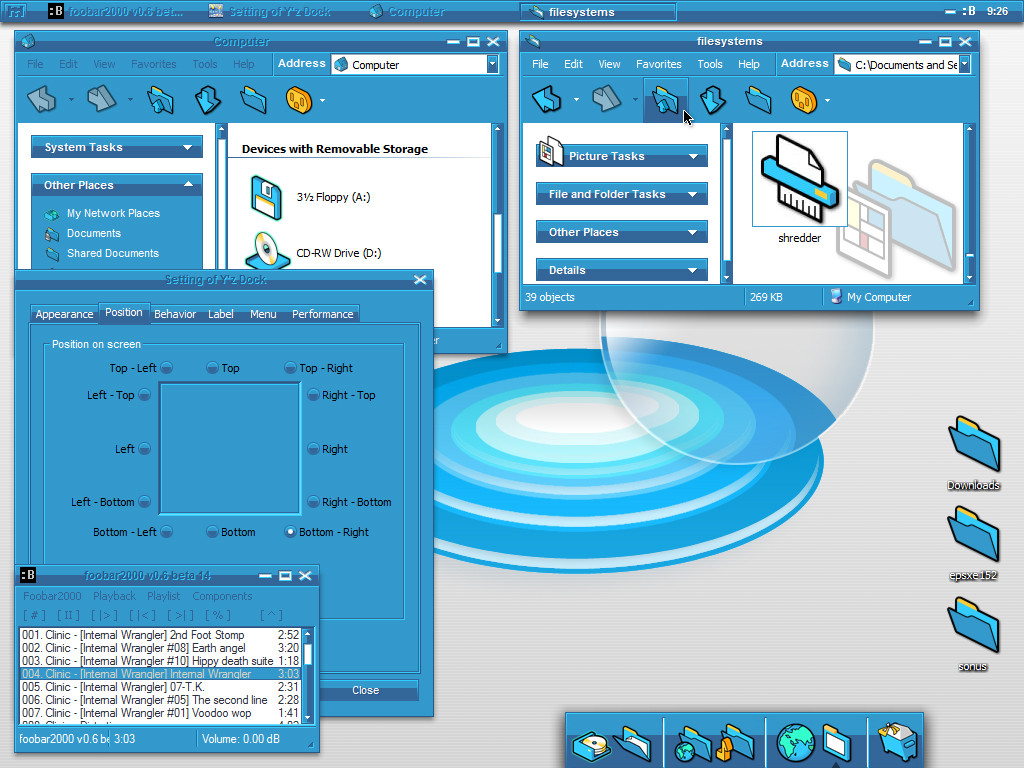Image resolution: width=1024 pixels, height=768 pixels.
Task: Select track 005 07-T.K. in playlist
Action: pos(160,687)
